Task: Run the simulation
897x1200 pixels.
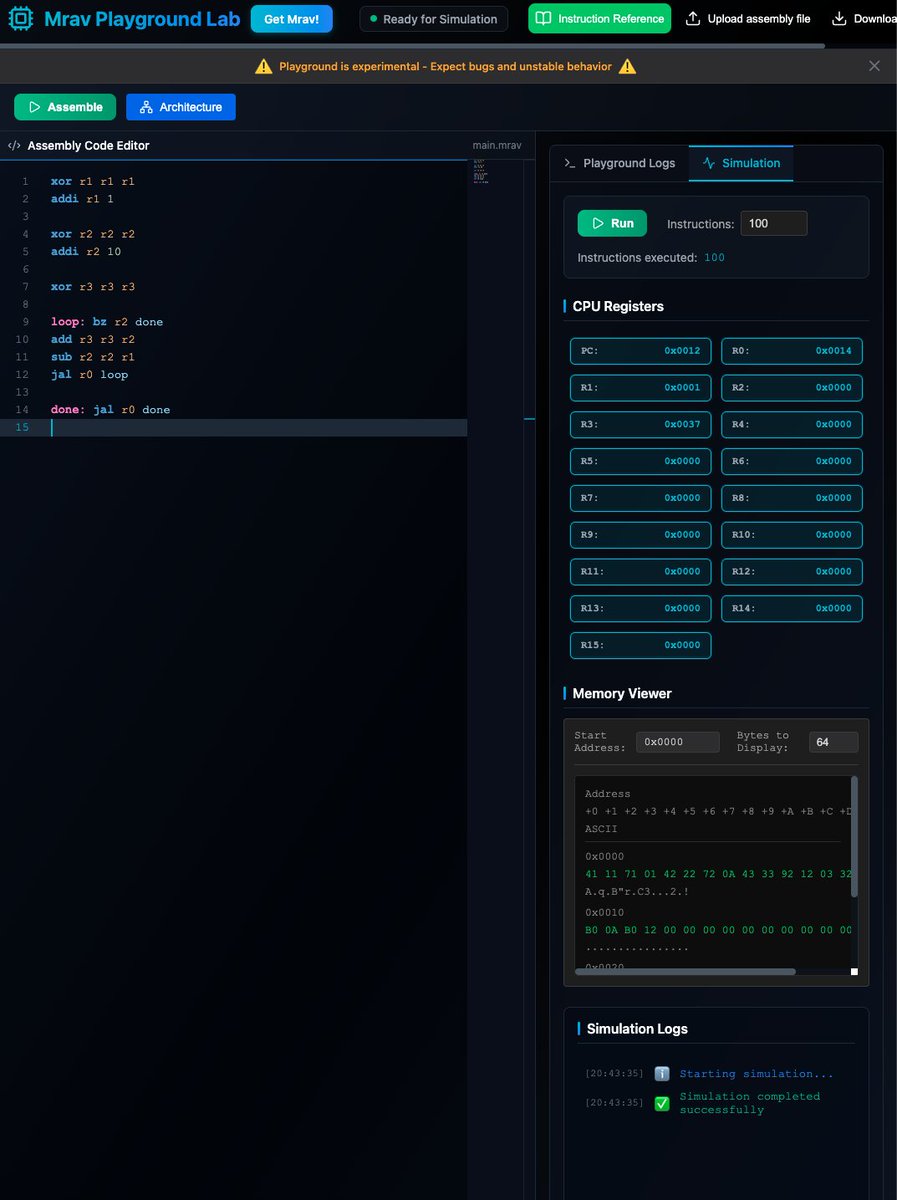Action: (x=612, y=223)
